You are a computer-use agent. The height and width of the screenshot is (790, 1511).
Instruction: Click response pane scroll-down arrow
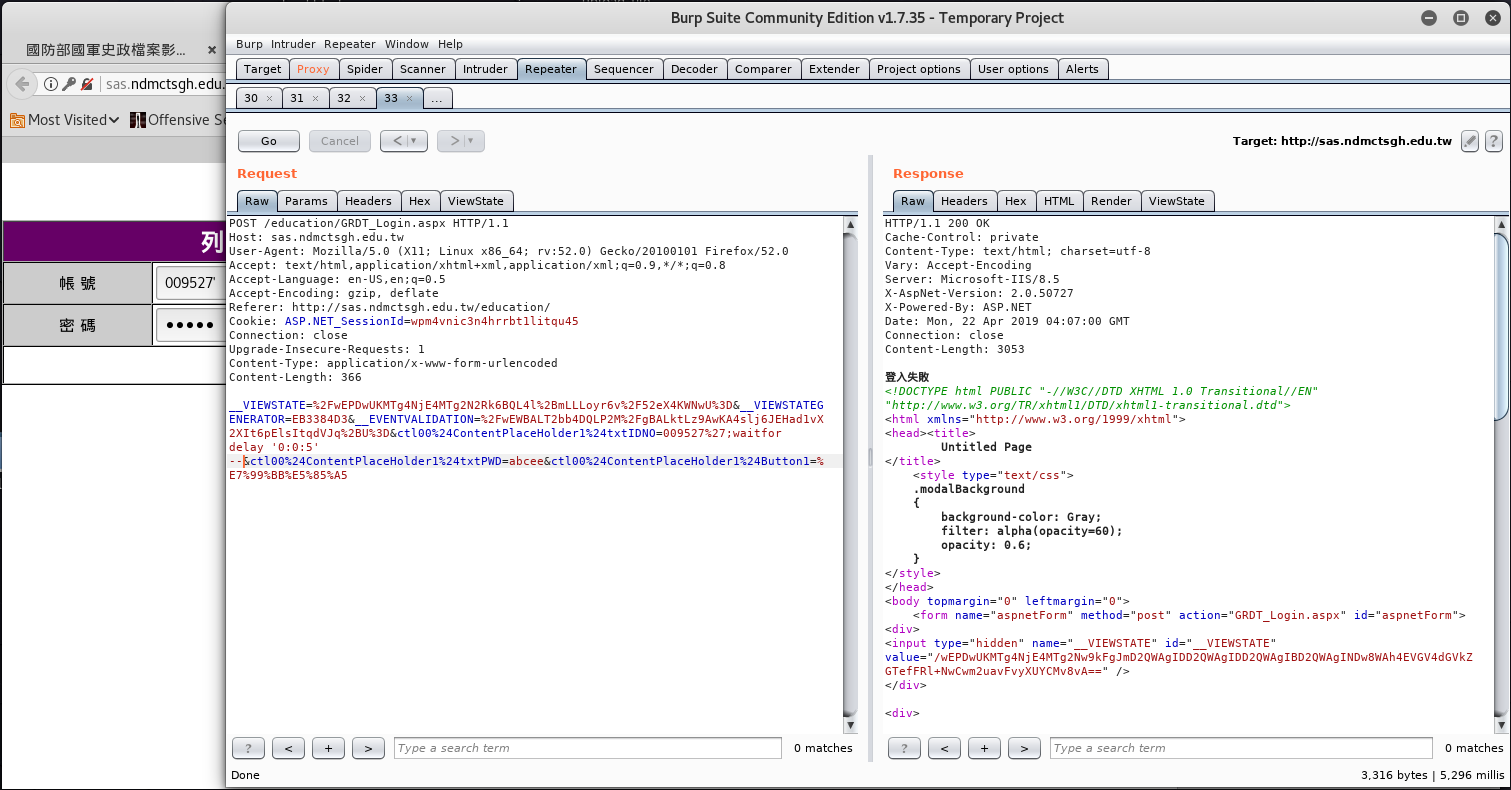1501,725
